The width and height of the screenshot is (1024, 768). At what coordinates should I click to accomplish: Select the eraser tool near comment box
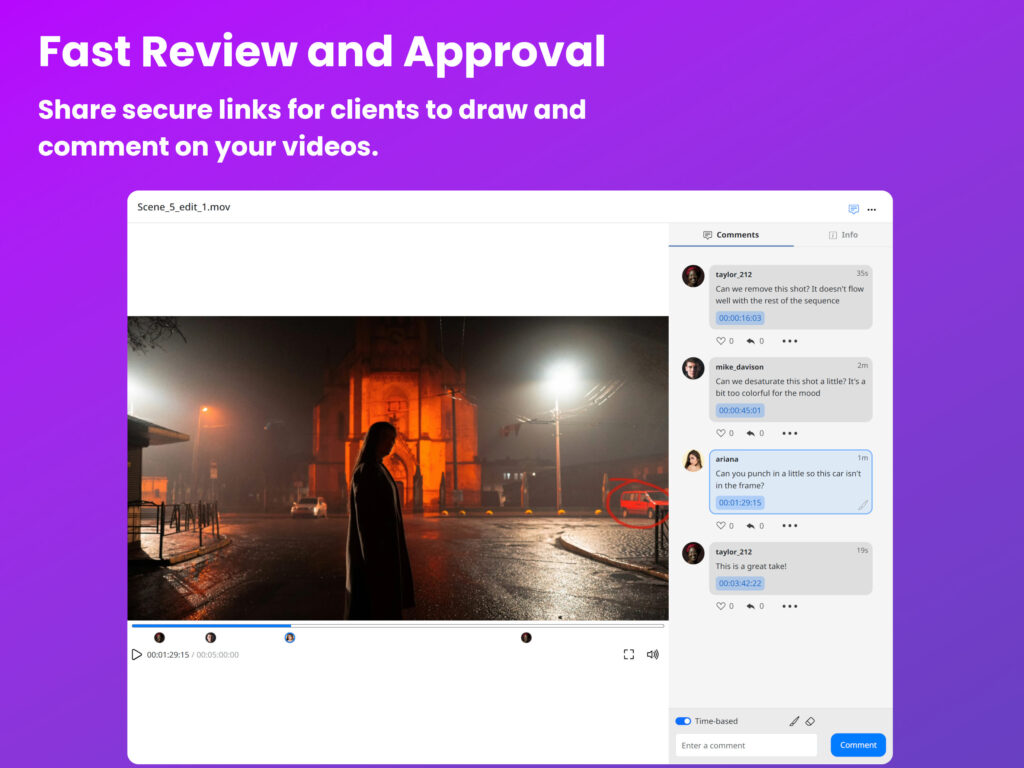[x=811, y=721]
